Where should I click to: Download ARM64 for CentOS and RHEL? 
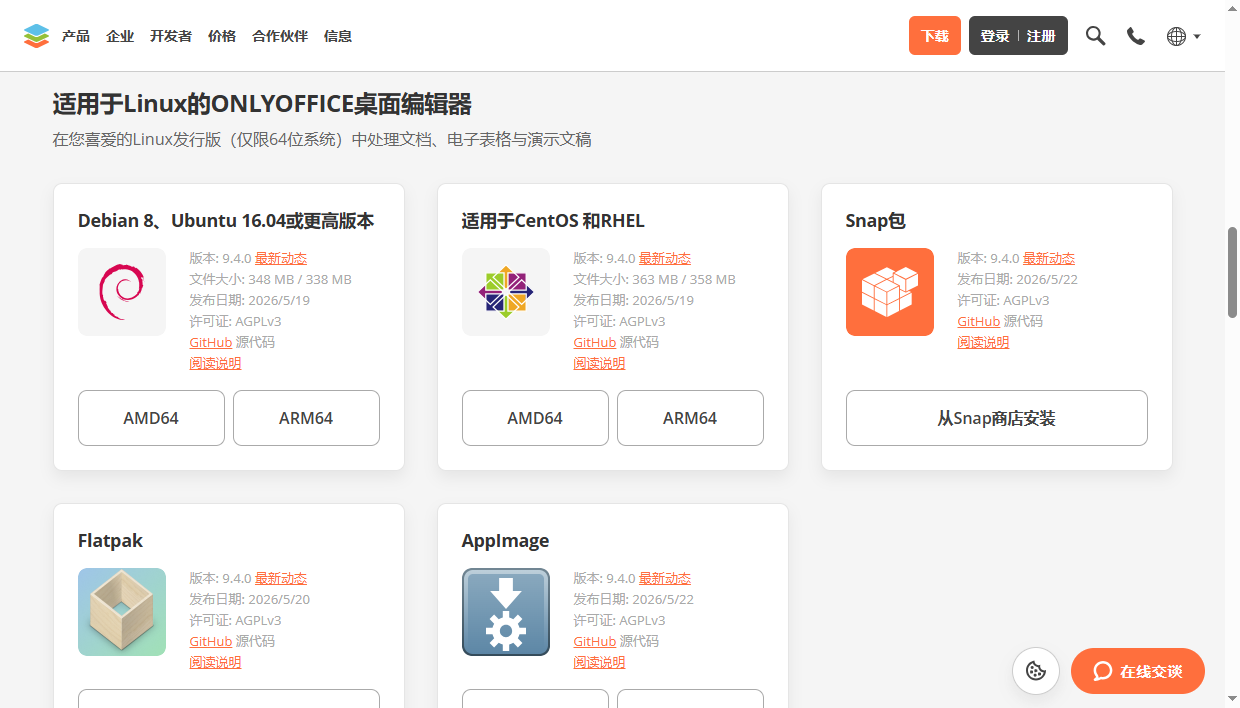690,418
